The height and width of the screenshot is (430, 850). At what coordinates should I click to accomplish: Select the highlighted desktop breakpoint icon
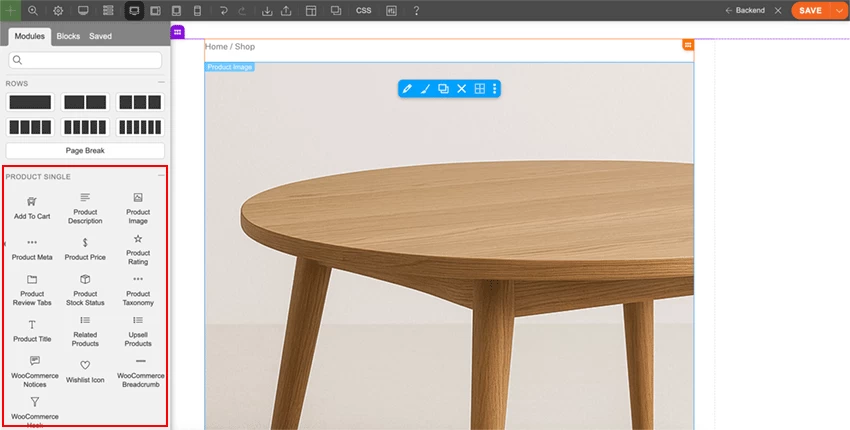[x=134, y=10]
